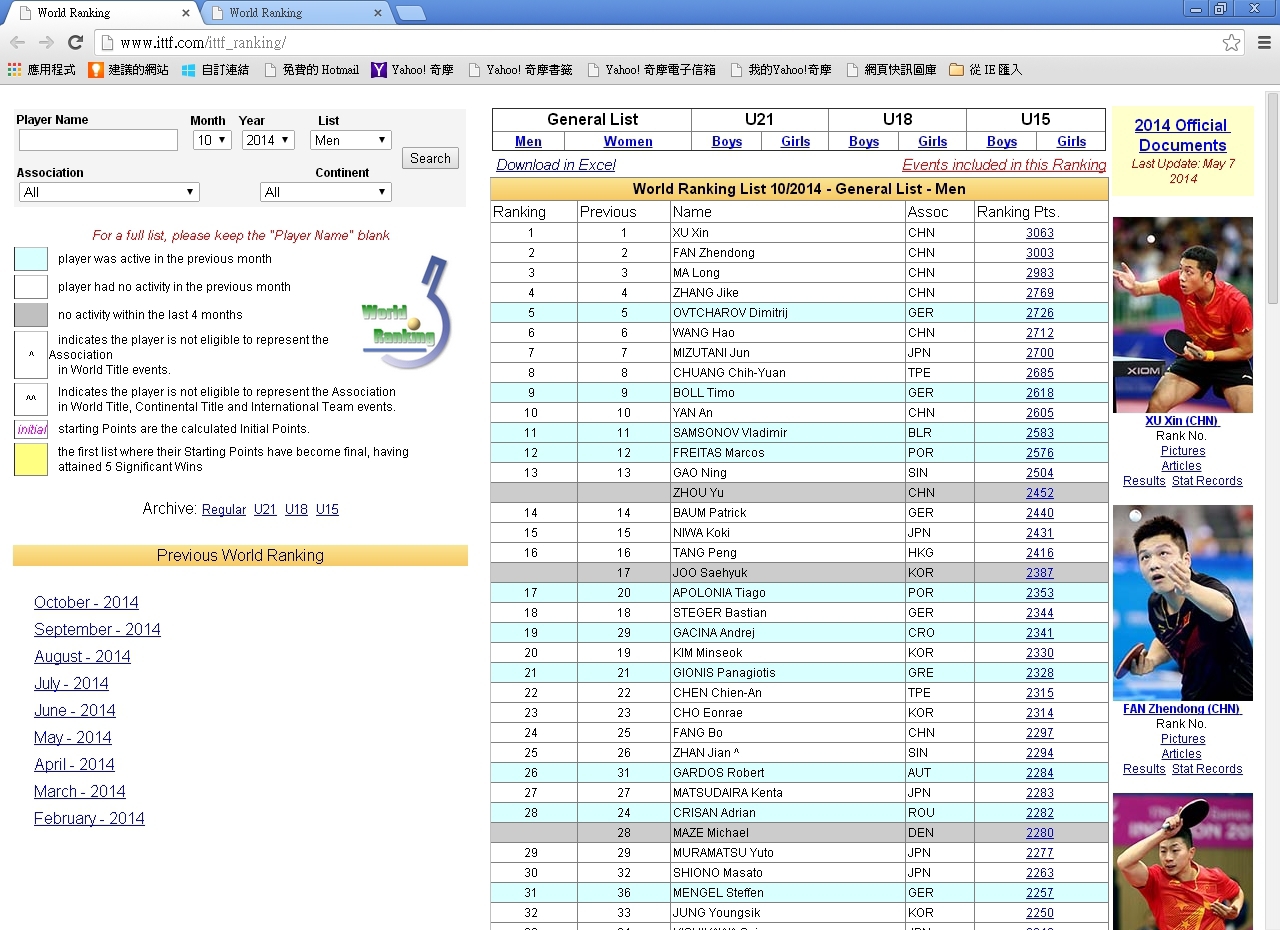
Task: Open the U15 archive link
Action: click(x=327, y=510)
